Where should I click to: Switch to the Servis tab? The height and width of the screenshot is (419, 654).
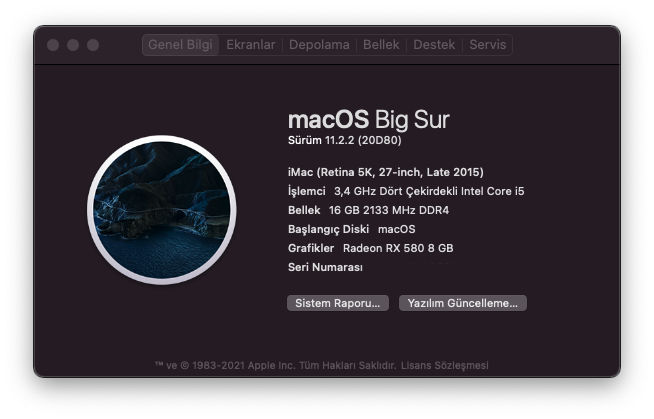(488, 45)
